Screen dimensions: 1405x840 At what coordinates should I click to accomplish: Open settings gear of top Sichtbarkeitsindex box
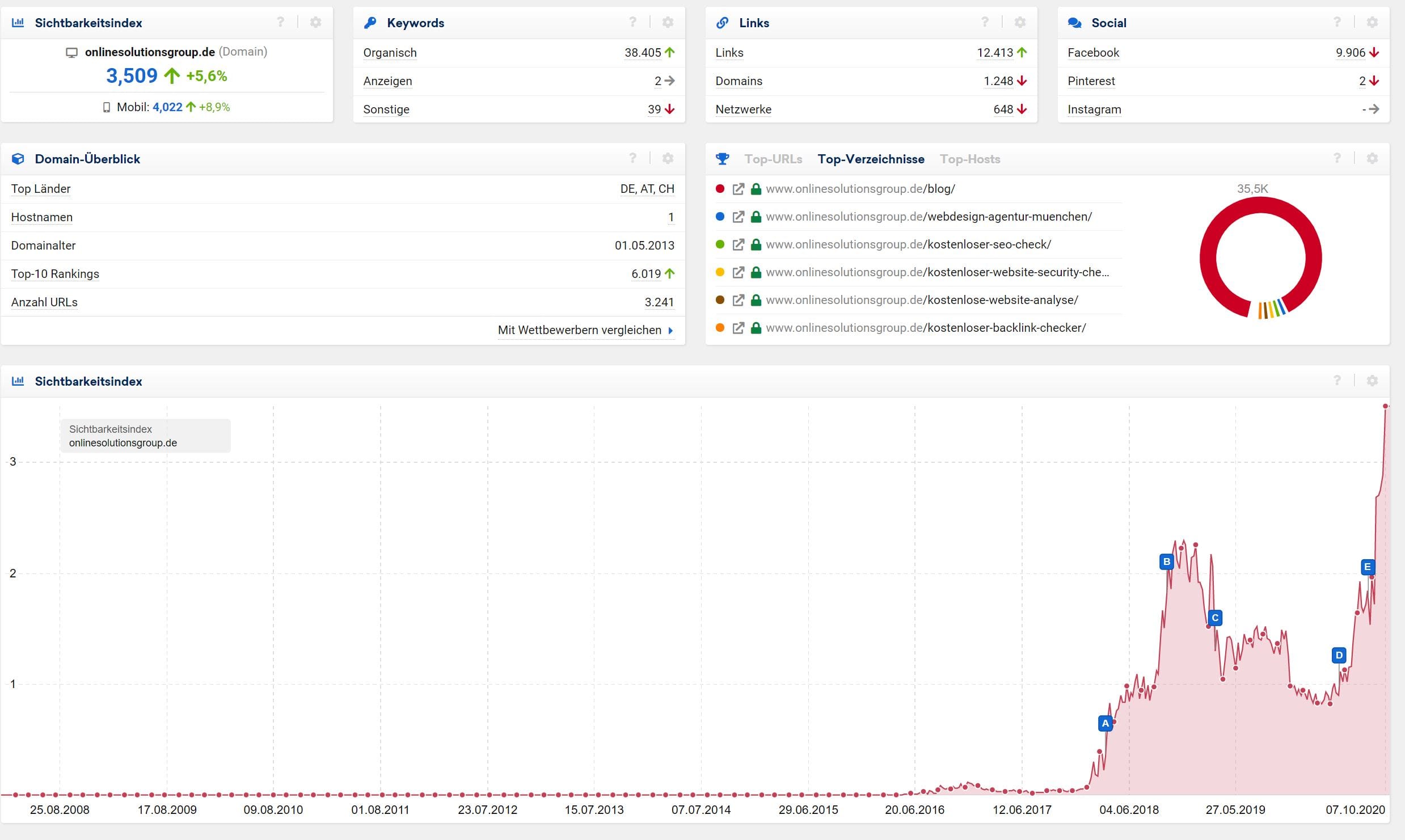click(316, 22)
